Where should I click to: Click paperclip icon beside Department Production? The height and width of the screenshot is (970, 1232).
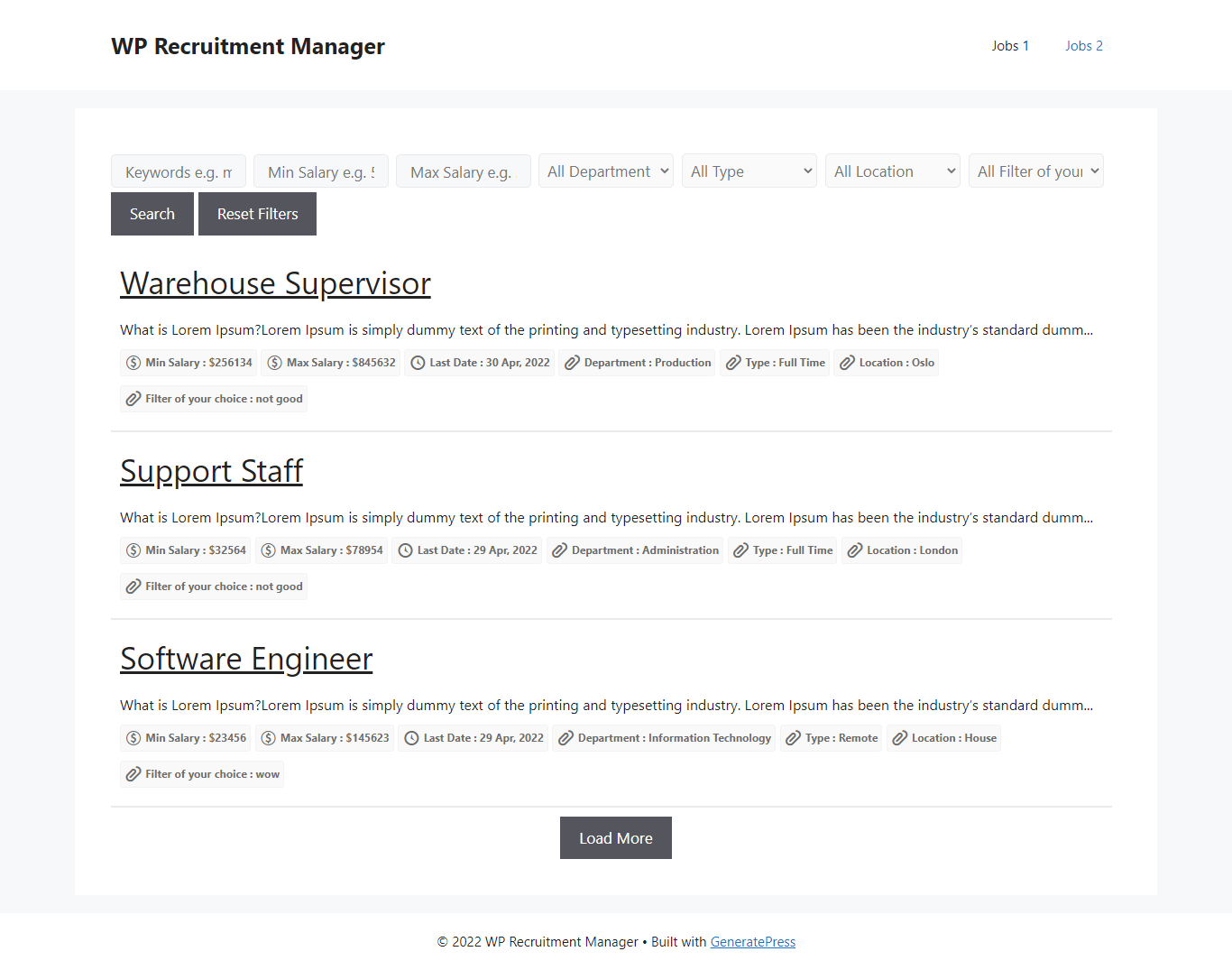(x=572, y=363)
